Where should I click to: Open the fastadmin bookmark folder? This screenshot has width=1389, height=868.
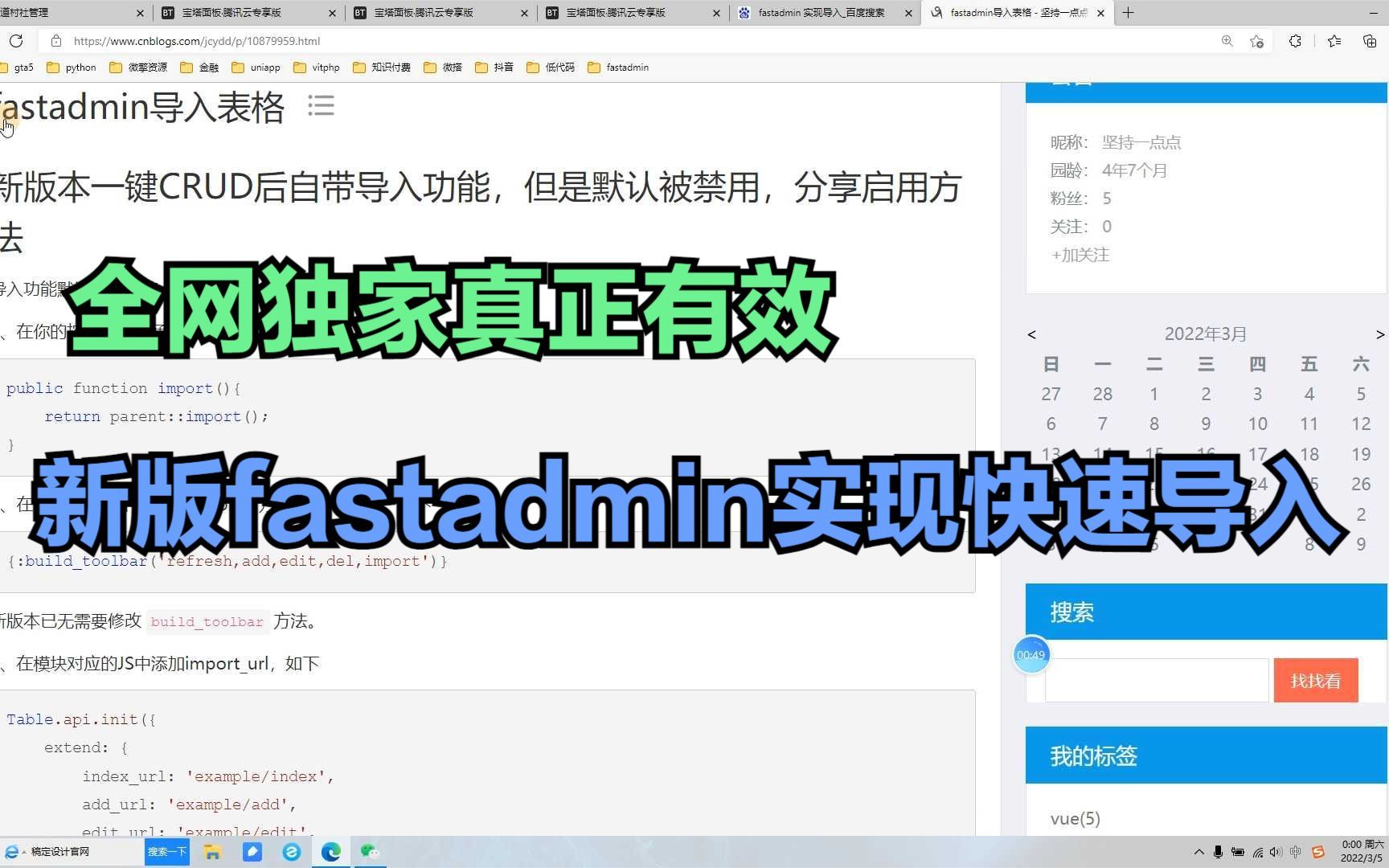[618, 68]
